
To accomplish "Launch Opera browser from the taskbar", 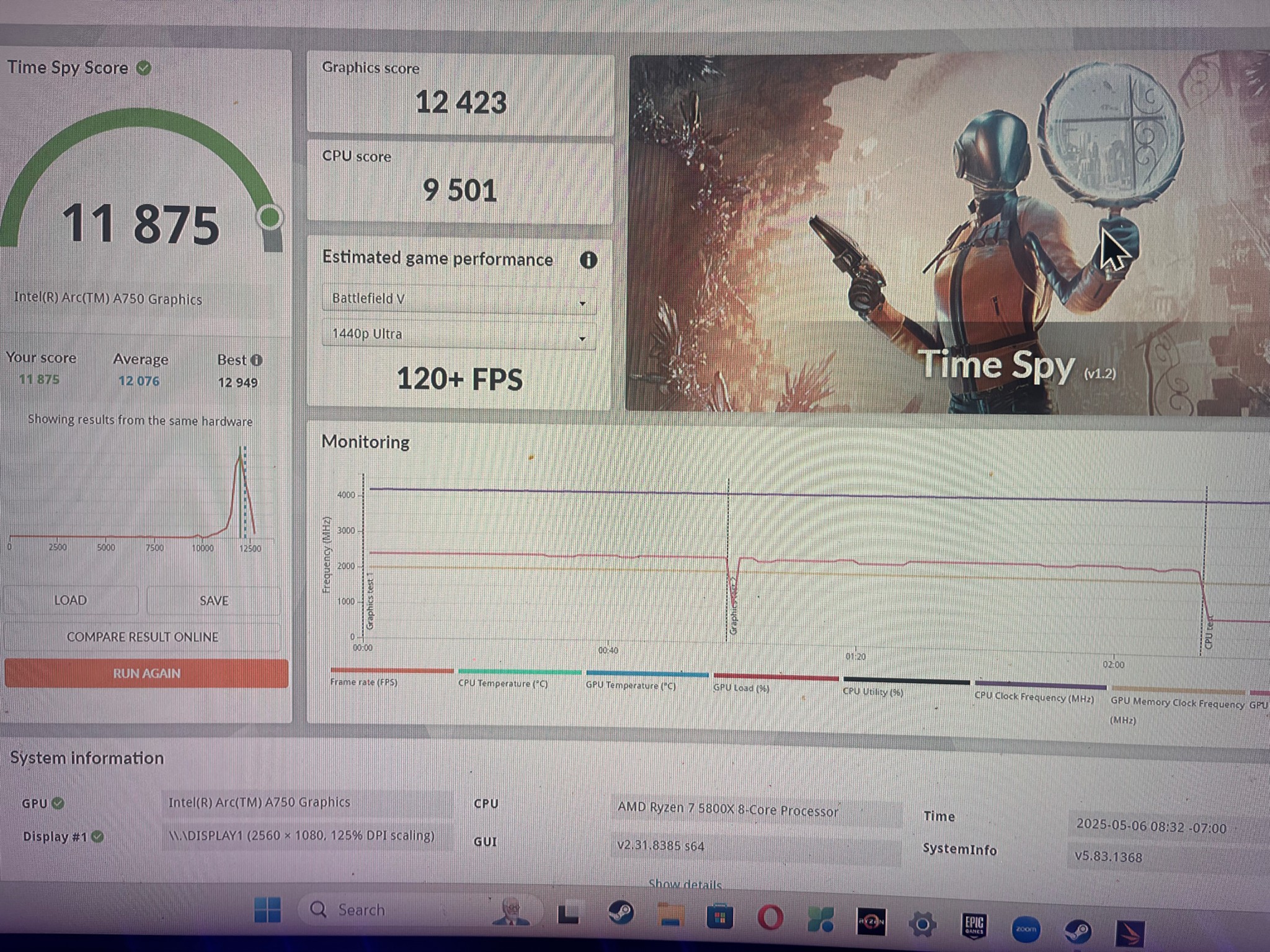I will coord(770,918).
